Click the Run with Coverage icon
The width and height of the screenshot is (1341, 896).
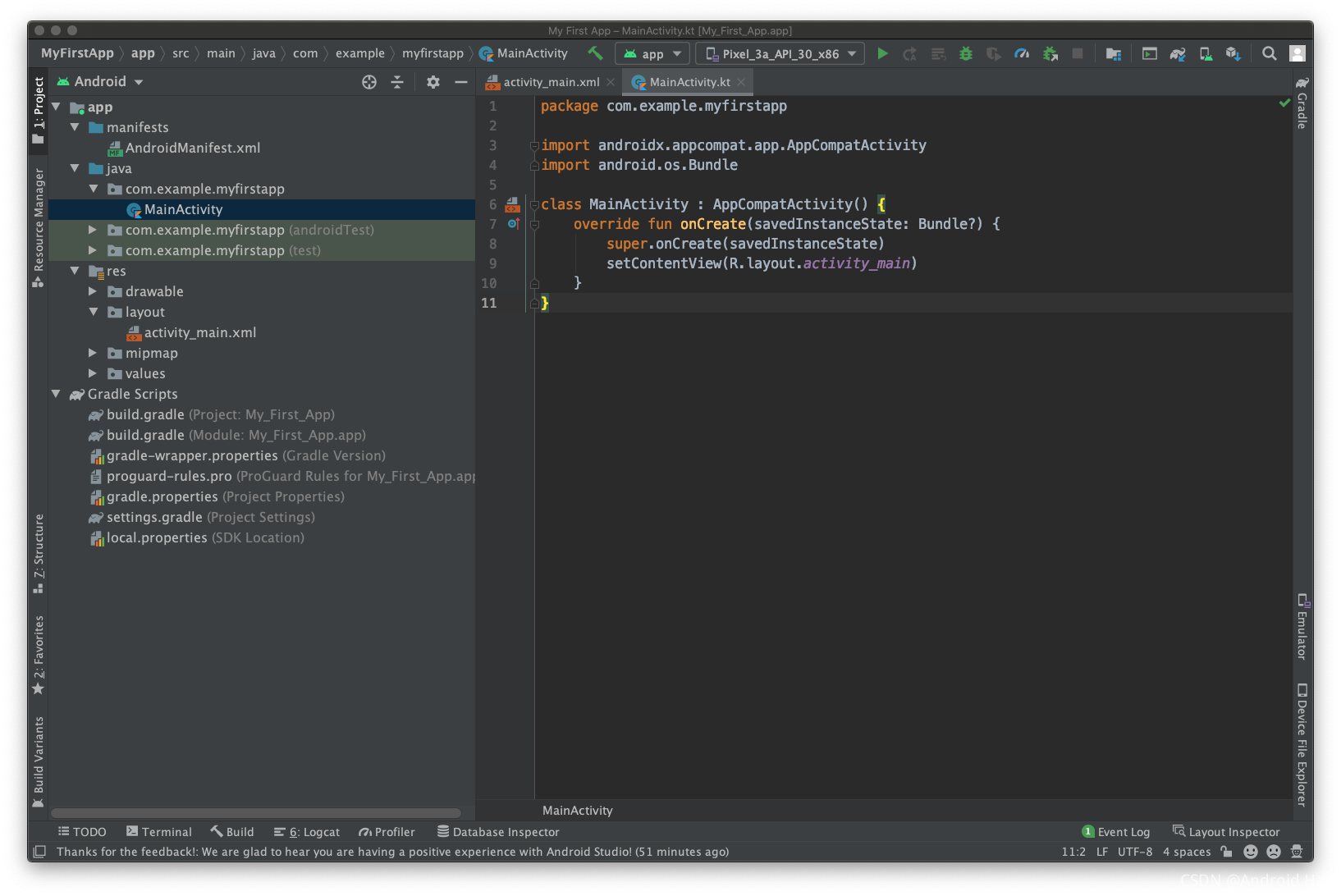tap(993, 53)
